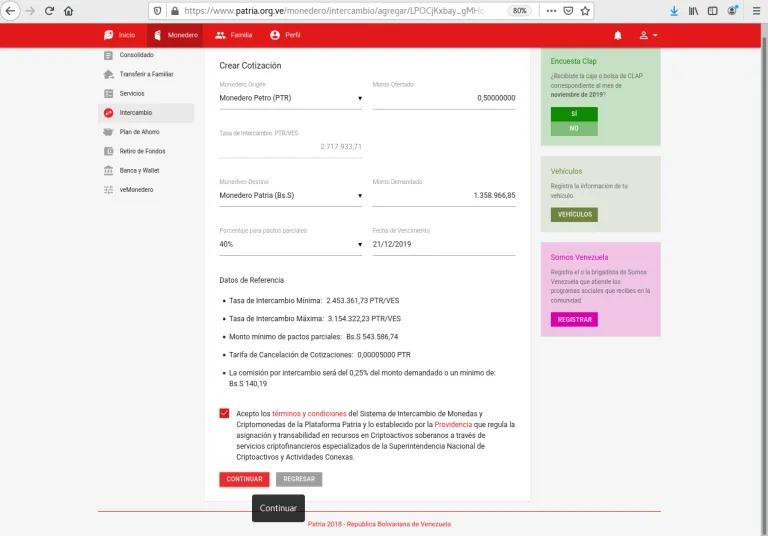Click the red CONTINUAR button

click(x=244, y=479)
